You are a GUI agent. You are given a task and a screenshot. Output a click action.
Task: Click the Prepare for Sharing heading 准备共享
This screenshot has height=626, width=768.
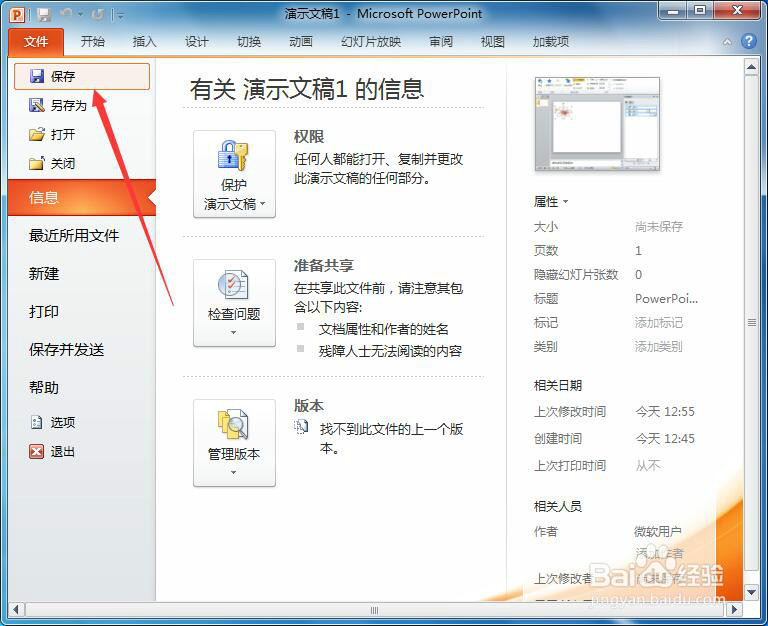click(323, 266)
